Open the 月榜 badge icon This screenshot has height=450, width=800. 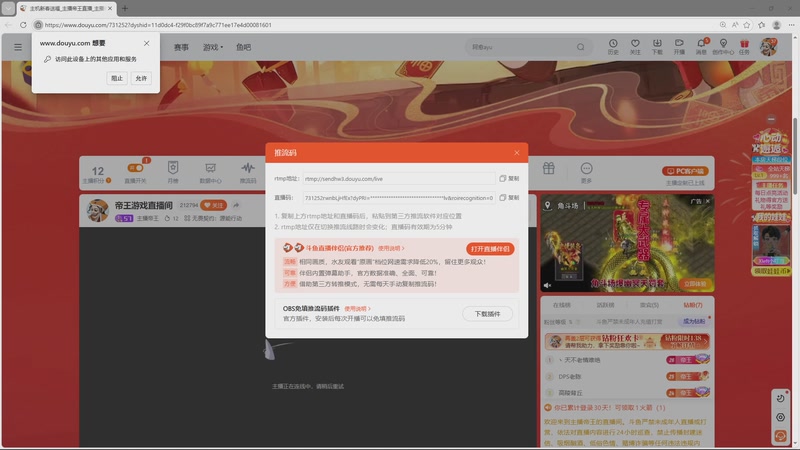click(173, 172)
